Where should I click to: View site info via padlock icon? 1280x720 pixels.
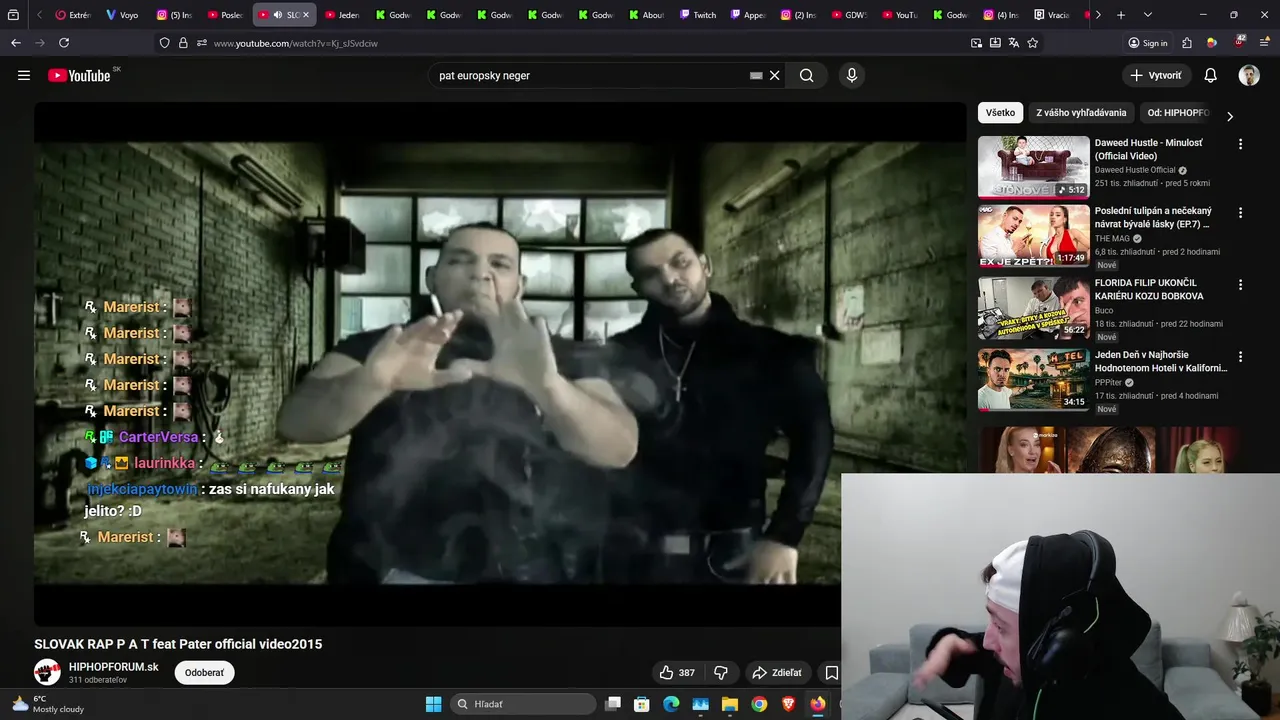[183, 43]
